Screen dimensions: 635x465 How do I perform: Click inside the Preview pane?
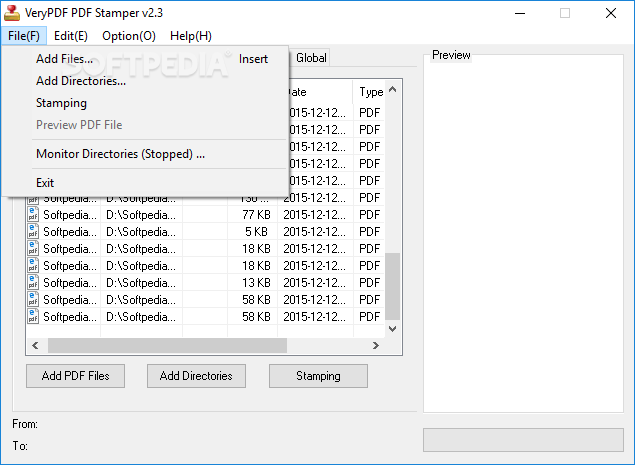point(523,235)
